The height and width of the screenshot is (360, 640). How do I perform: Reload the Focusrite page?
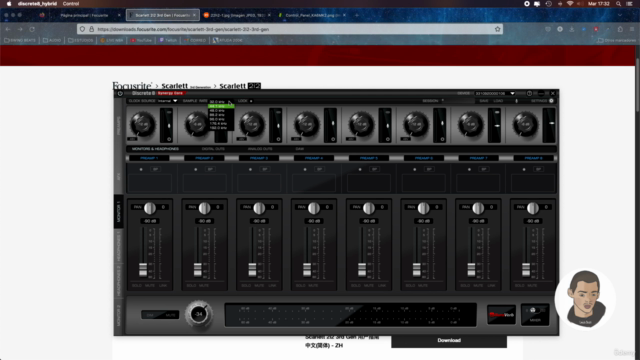click(x=32, y=29)
